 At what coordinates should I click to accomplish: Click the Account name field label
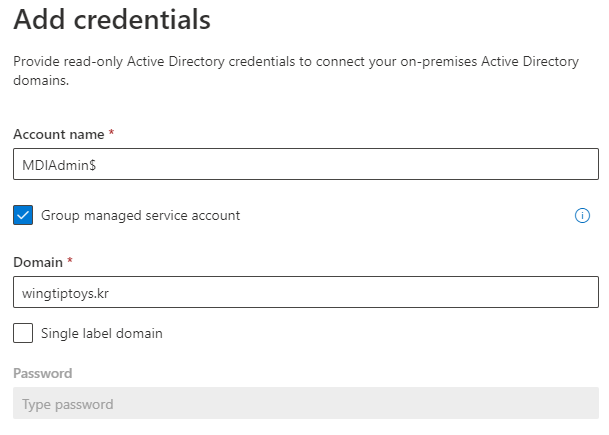56,134
